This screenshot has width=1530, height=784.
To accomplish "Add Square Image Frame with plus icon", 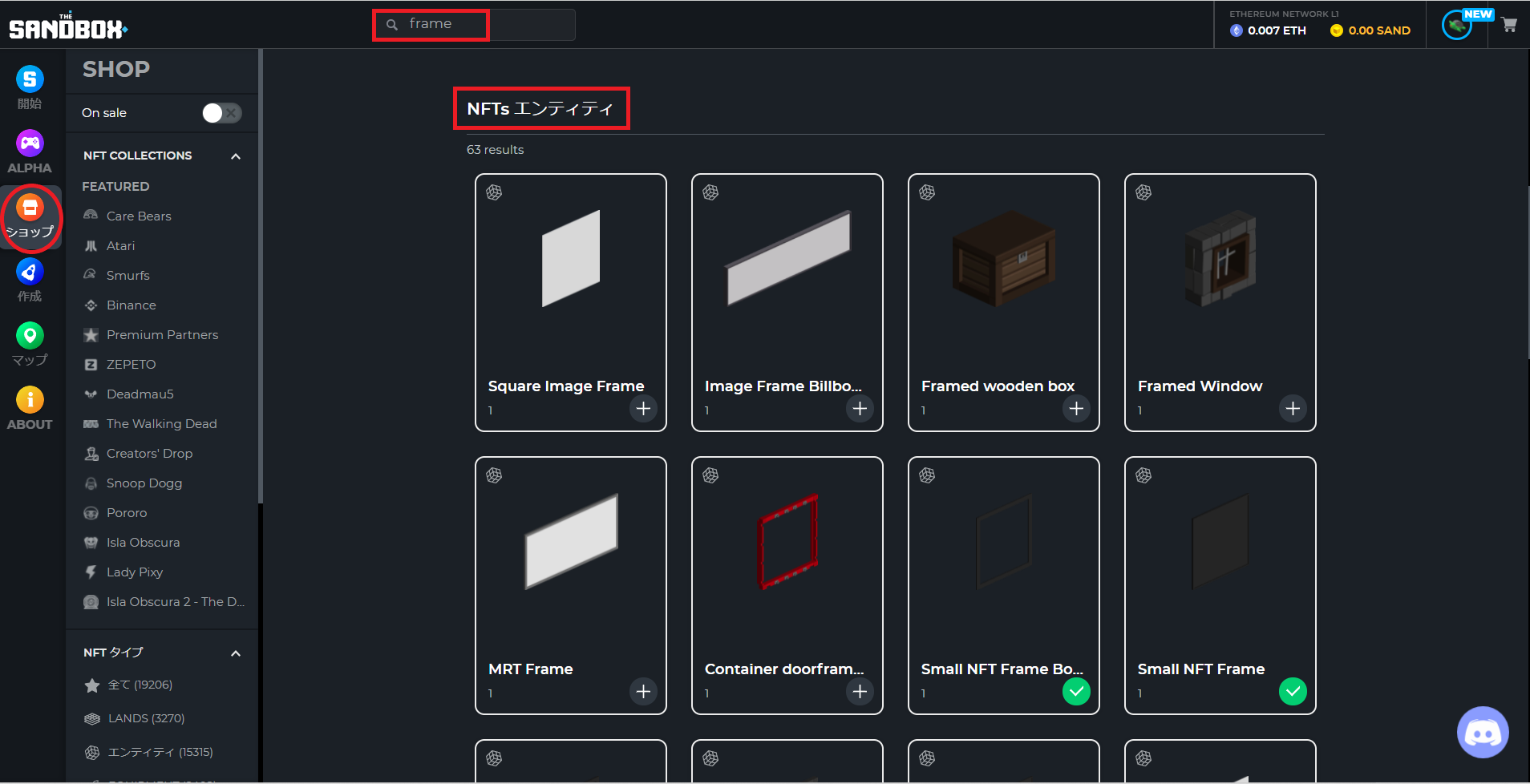I will tap(643, 409).
